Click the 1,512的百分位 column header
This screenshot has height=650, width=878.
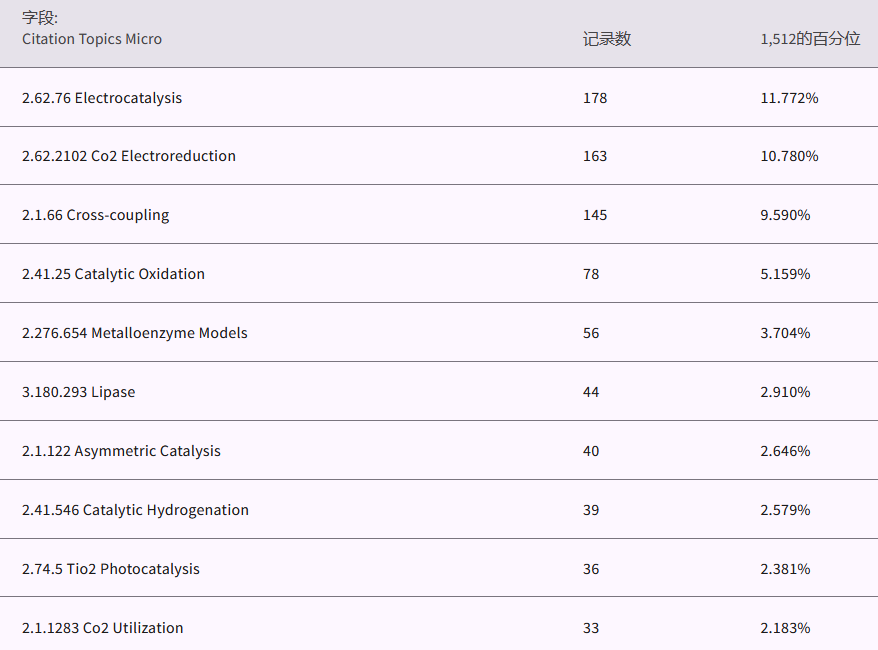coord(810,39)
